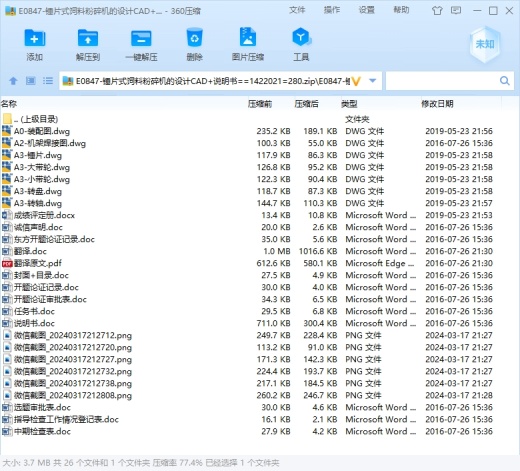Click the PNG icon of 微信截图_20240317212712.png
520x471 pixels.
click(7, 335)
